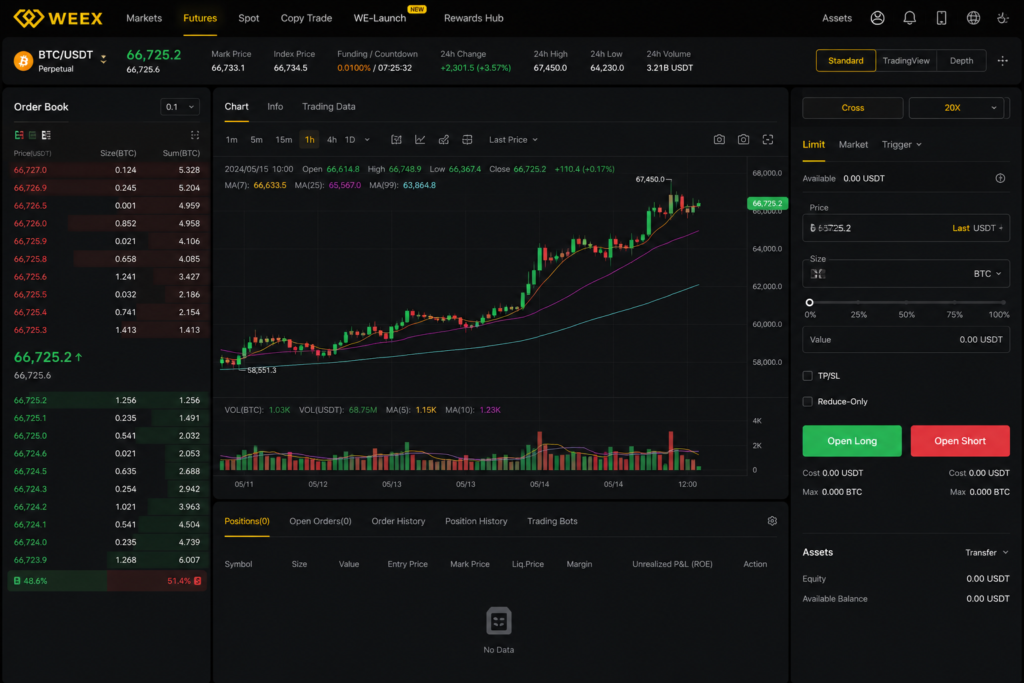The height and width of the screenshot is (683, 1024).
Task: Click the Open Short button
Action: (x=960, y=441)
